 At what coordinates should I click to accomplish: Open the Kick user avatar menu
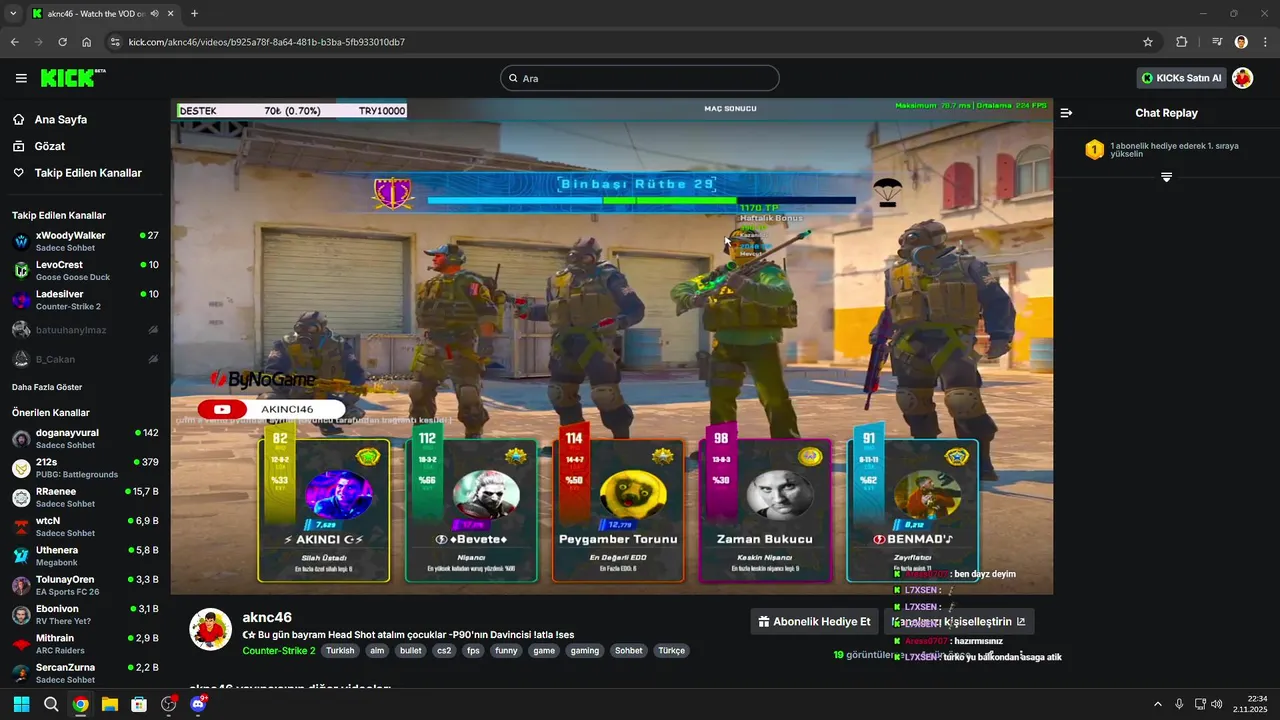[1243, 78]
